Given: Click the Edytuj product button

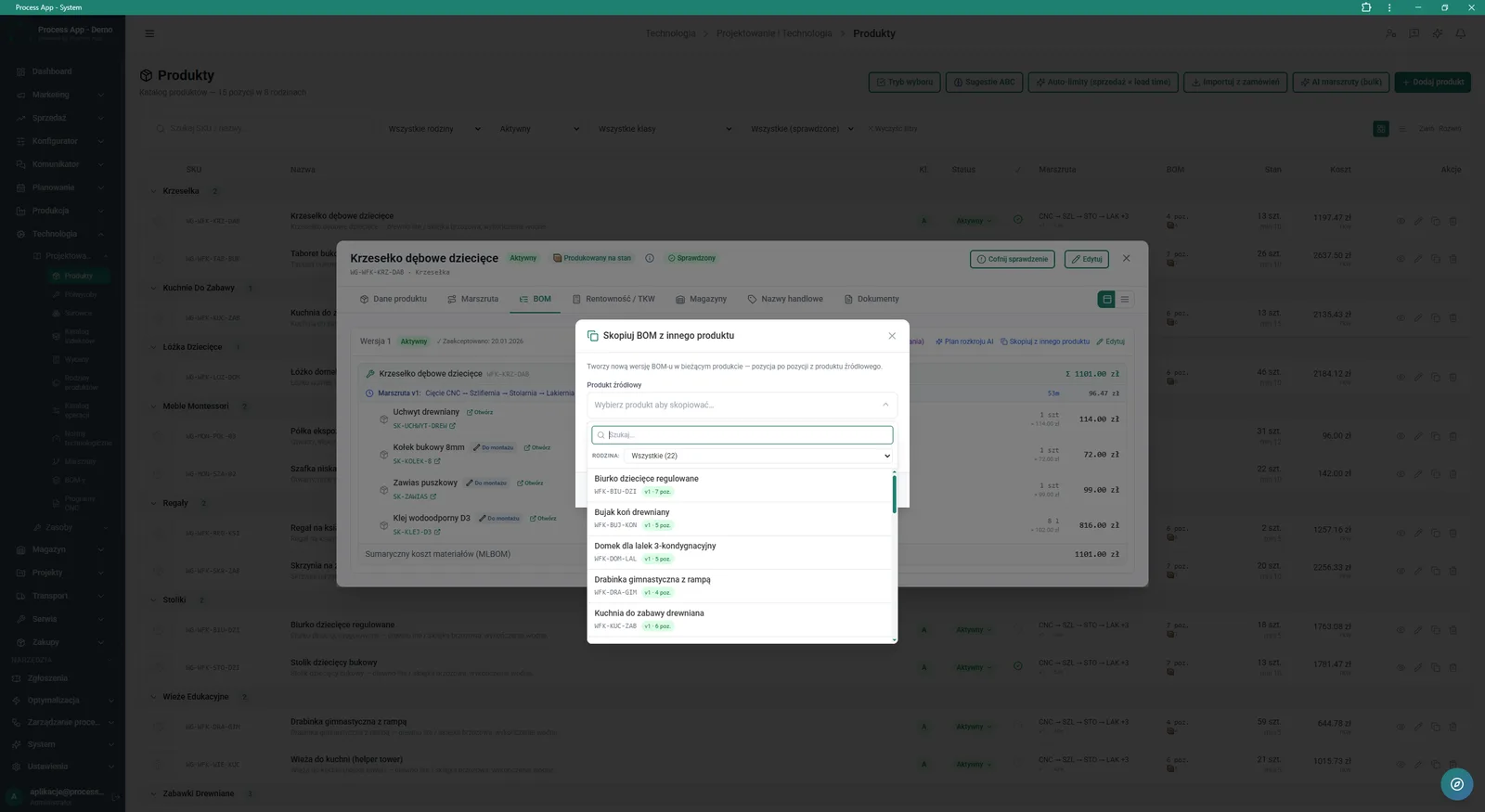Looking at the screenshot, I should tap(1086, 259).
